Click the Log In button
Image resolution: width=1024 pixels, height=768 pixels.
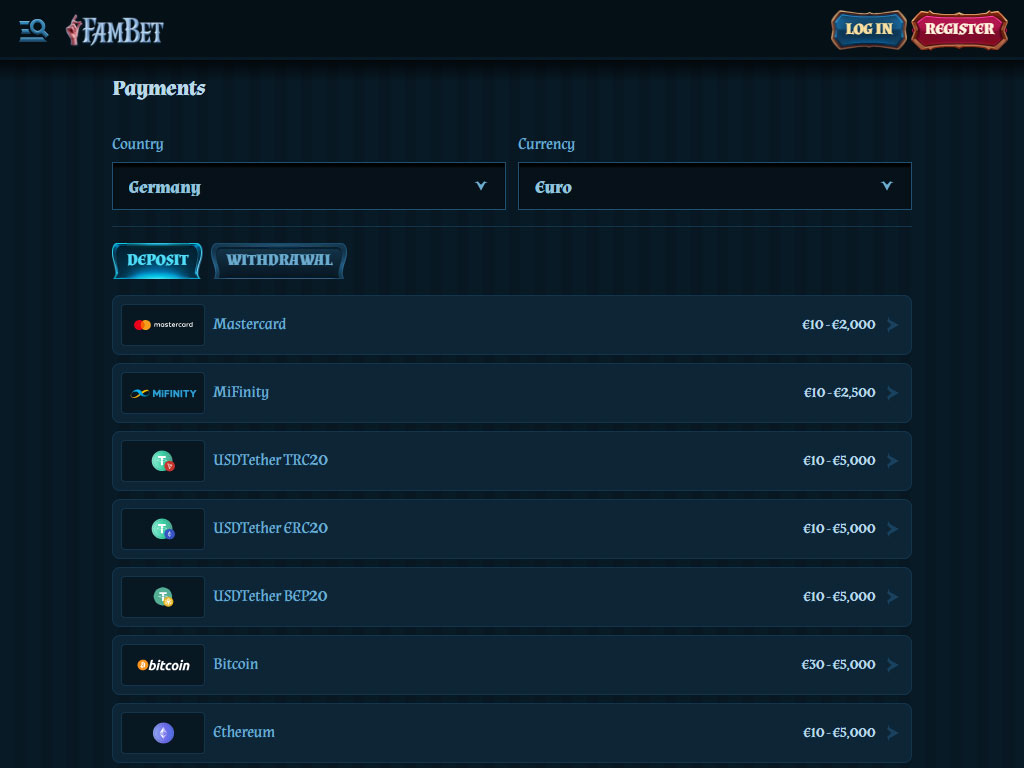869,29
